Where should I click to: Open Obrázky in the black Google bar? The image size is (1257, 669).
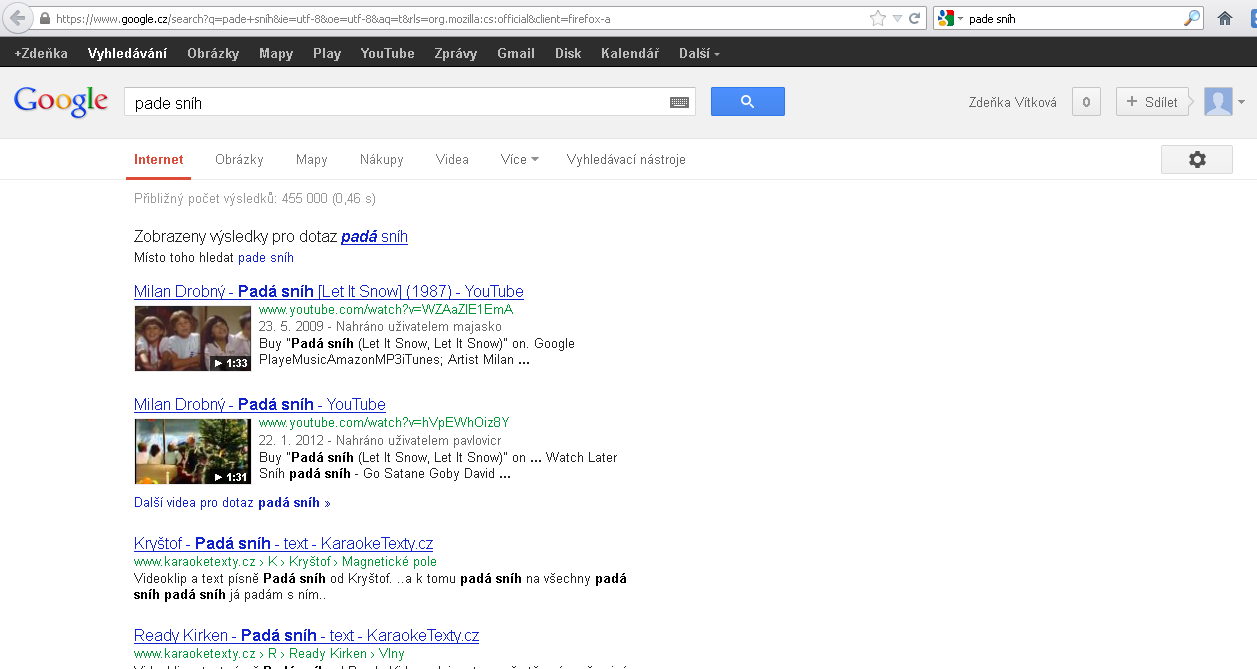coord(213,53)
